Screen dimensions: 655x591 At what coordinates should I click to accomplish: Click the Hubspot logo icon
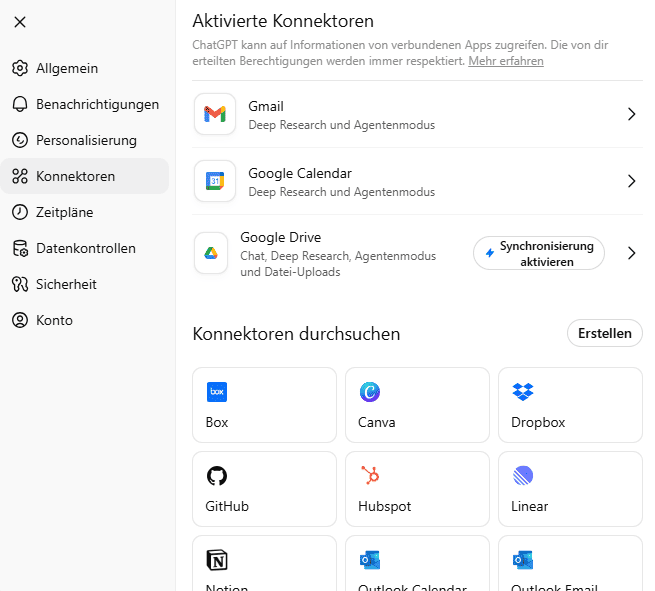tap(370, 475)
